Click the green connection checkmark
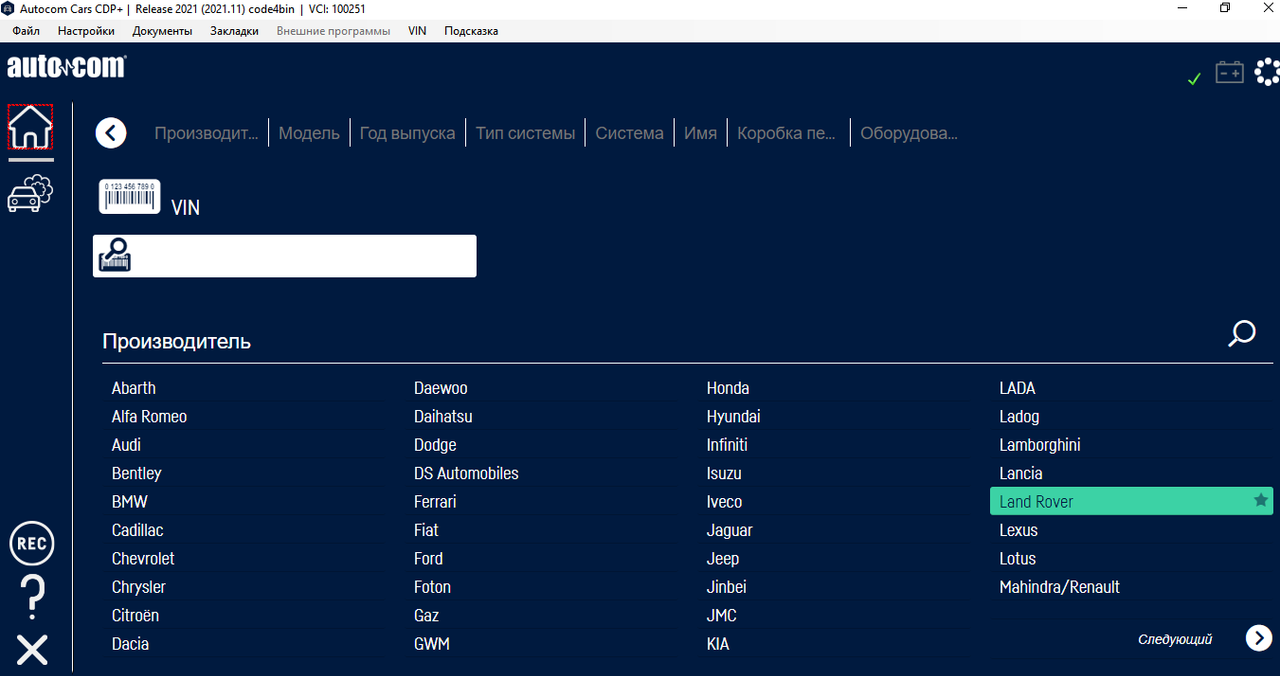The width and height of the screenshot is (1280, 676). [x=1194, y=78]
